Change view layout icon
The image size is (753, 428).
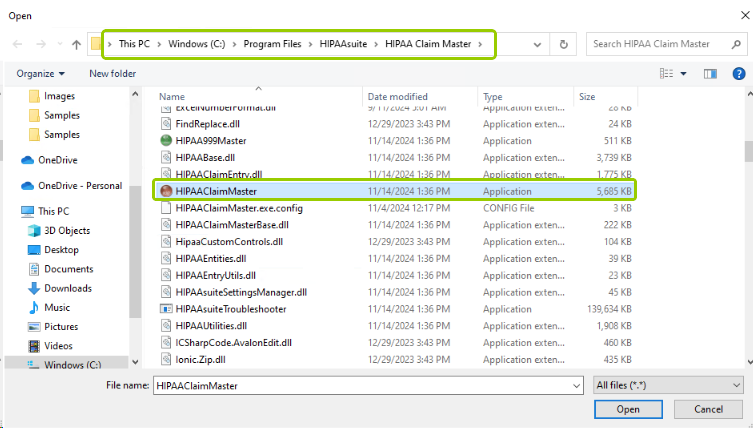pos(666,73)
